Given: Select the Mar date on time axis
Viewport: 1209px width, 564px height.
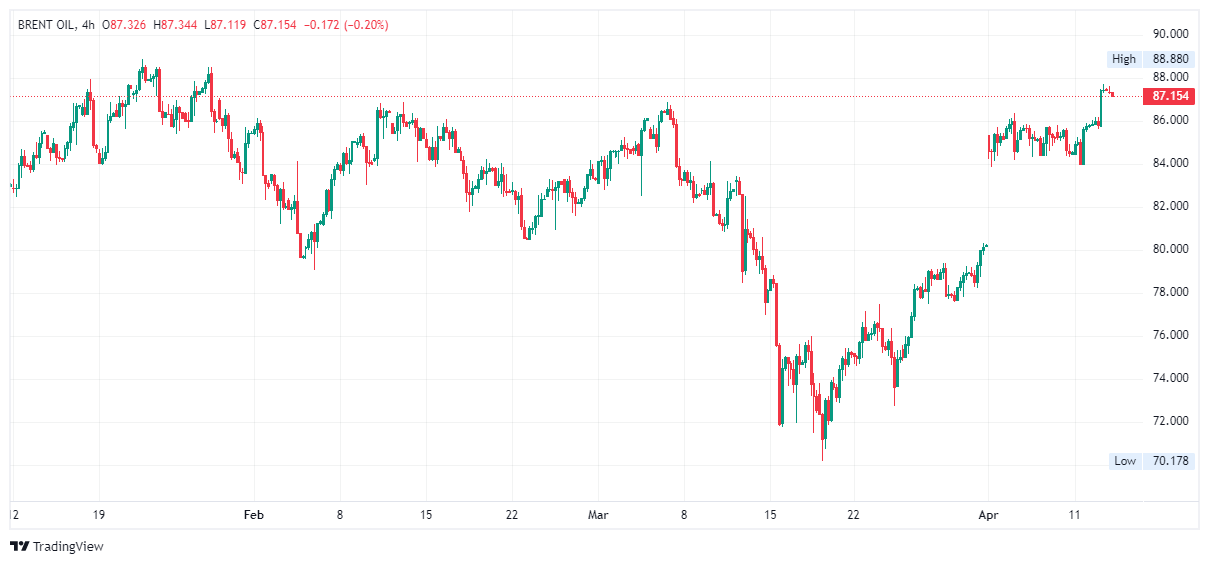Looking at the screenshot, I should [598, 515].
